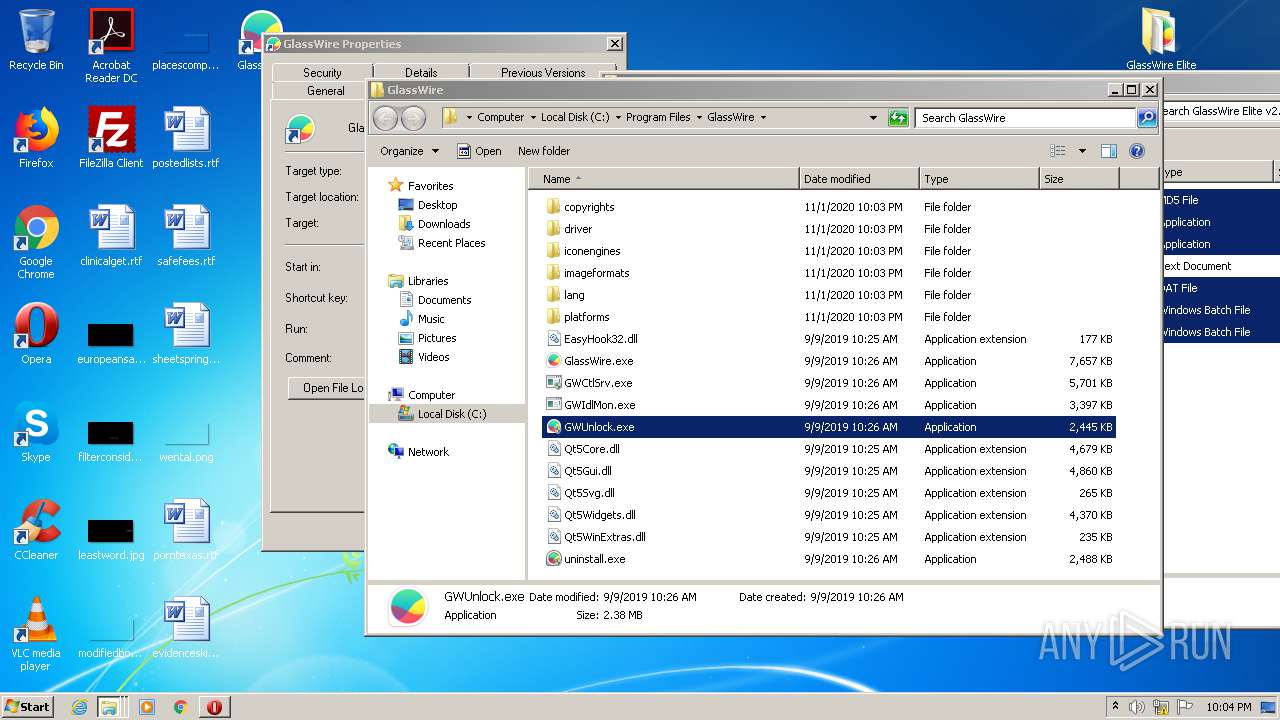Select Desktop under Favorites

[437, 205]
